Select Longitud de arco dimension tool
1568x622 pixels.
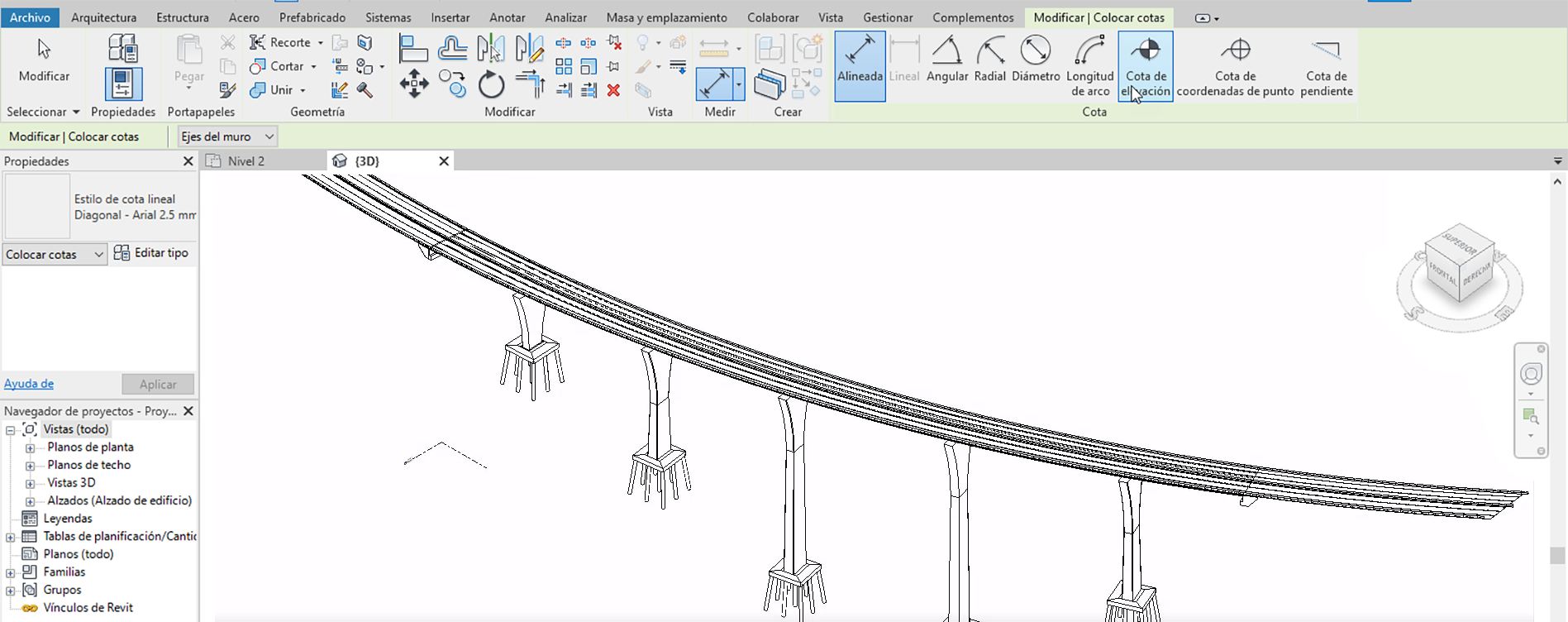[1089, 66]
